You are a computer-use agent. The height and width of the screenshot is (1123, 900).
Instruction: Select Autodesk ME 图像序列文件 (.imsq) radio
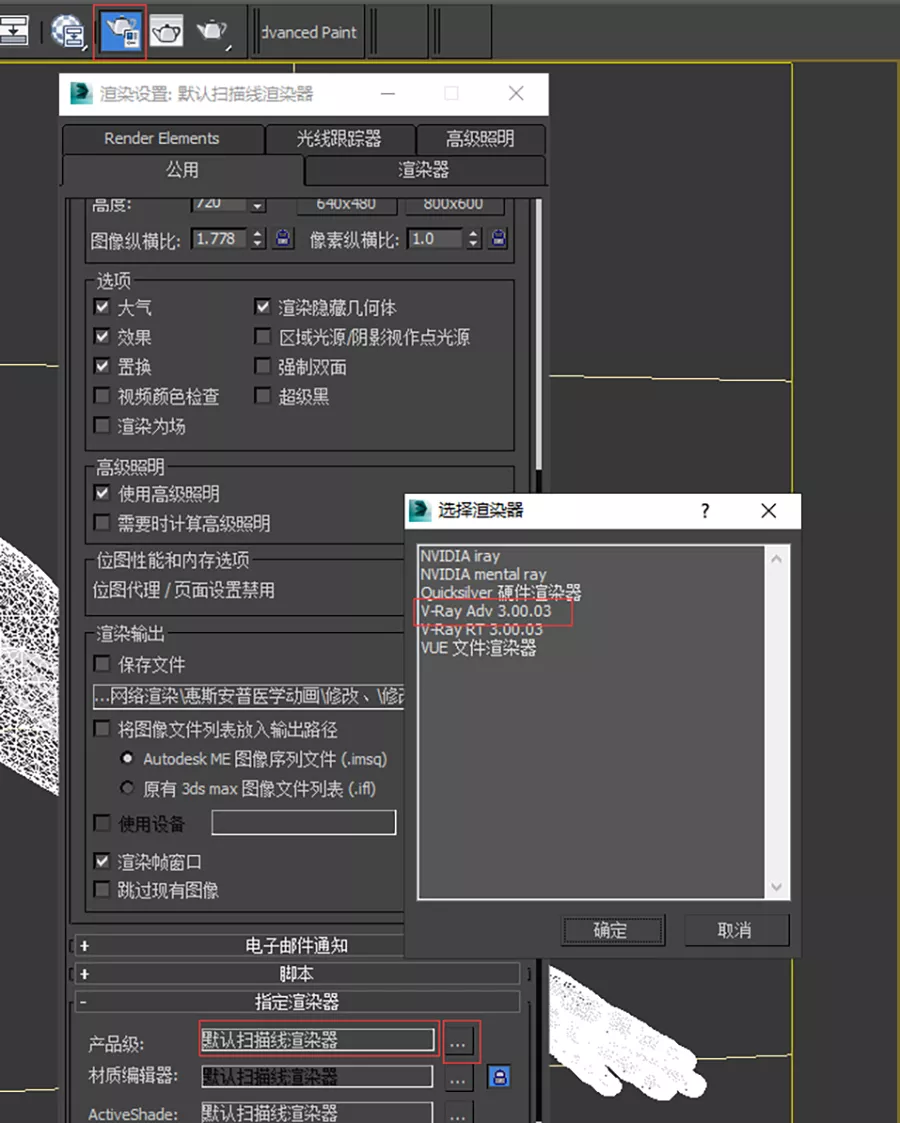click(x=127, y=758)
